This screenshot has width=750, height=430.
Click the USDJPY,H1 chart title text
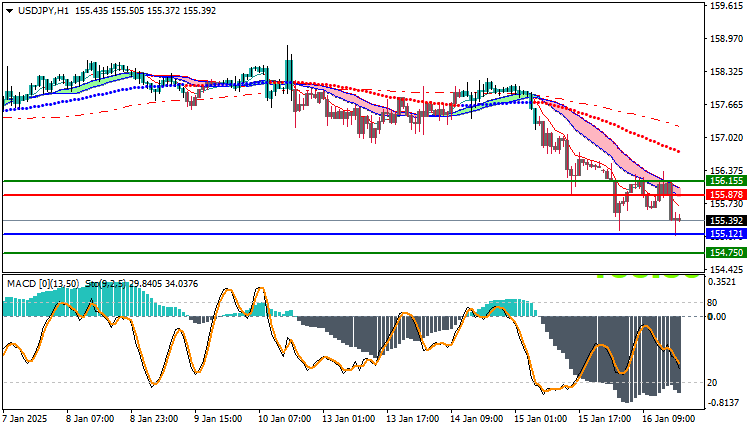[x=44, y=11]
